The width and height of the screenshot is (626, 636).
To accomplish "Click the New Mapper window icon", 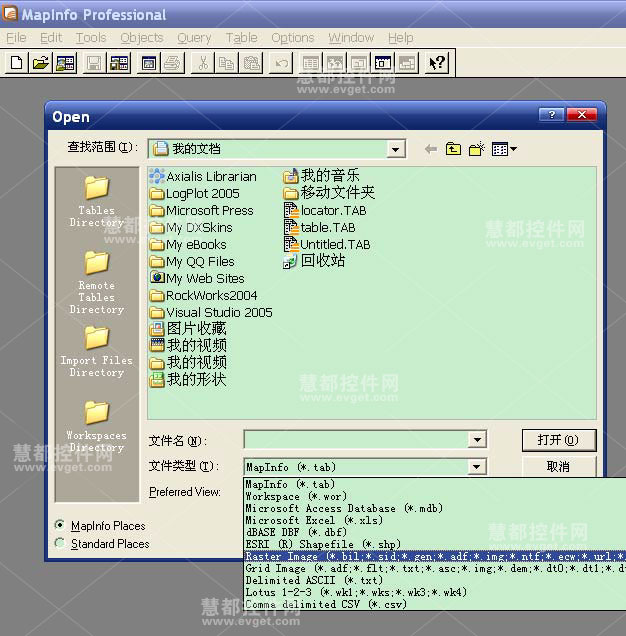I will (335, 62).
